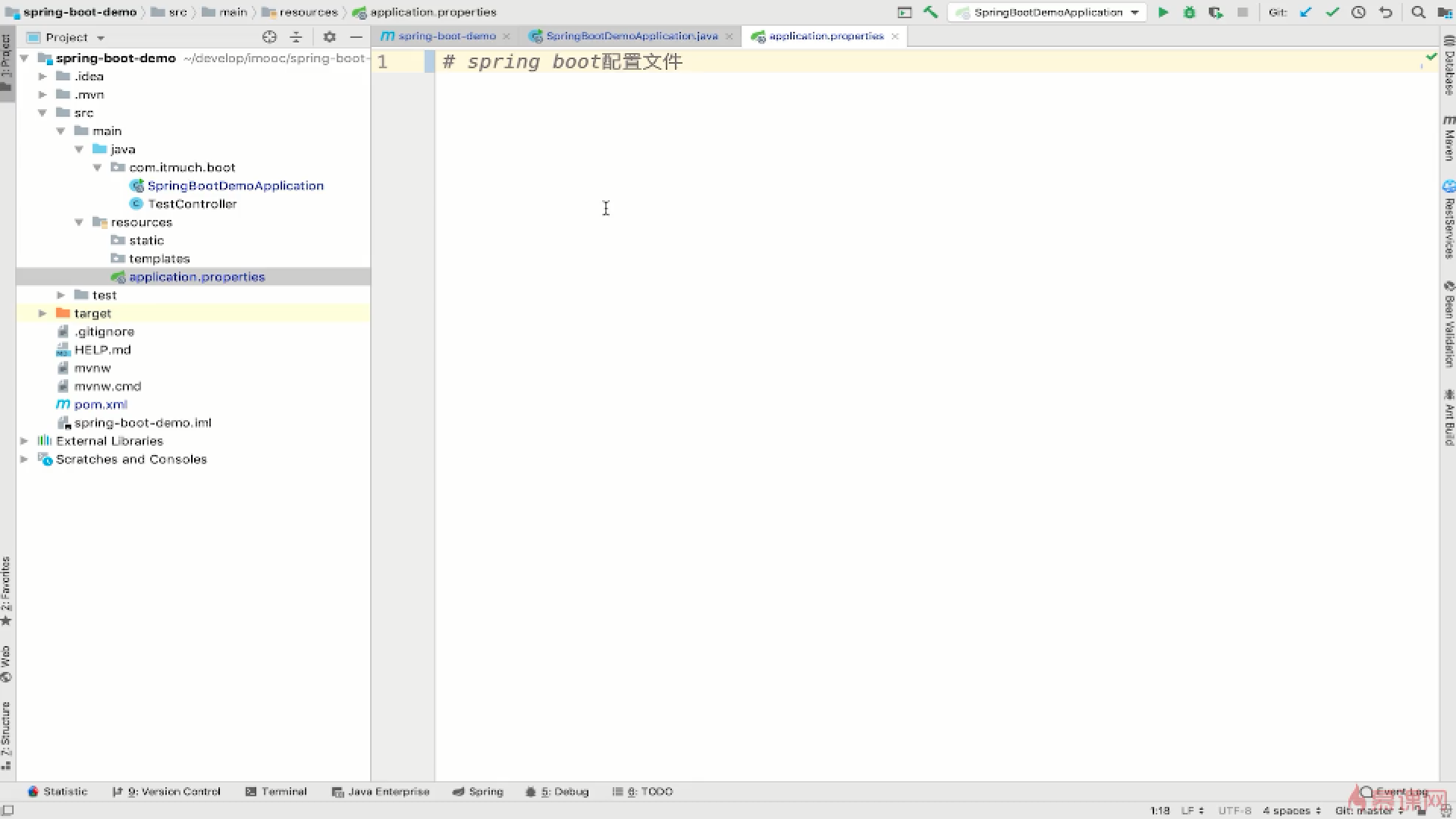Viewport: 1456px width, 819px height.
Task: Open the Database side tool window
Action: coord(1448,65)
